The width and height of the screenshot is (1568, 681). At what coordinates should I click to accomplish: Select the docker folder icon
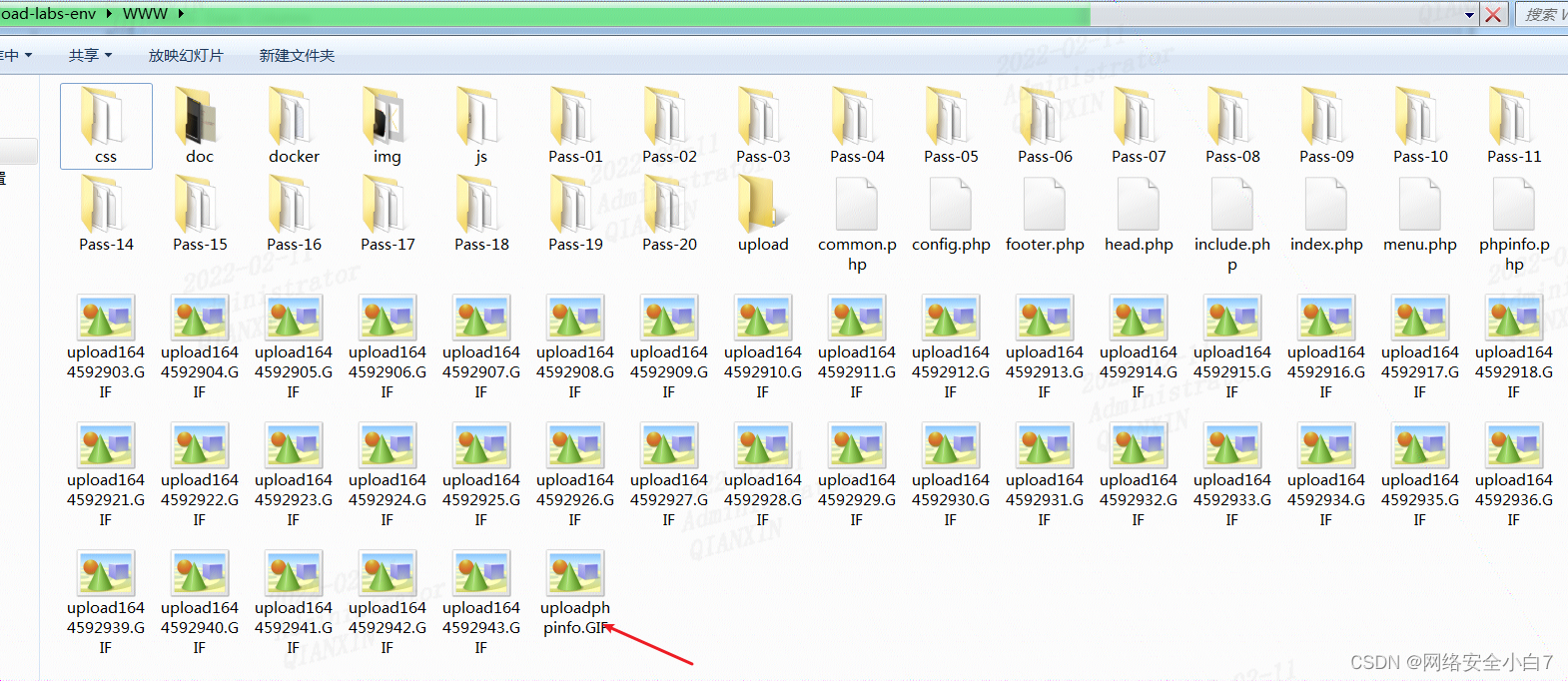pyautogui.click(x=294, y=116)
